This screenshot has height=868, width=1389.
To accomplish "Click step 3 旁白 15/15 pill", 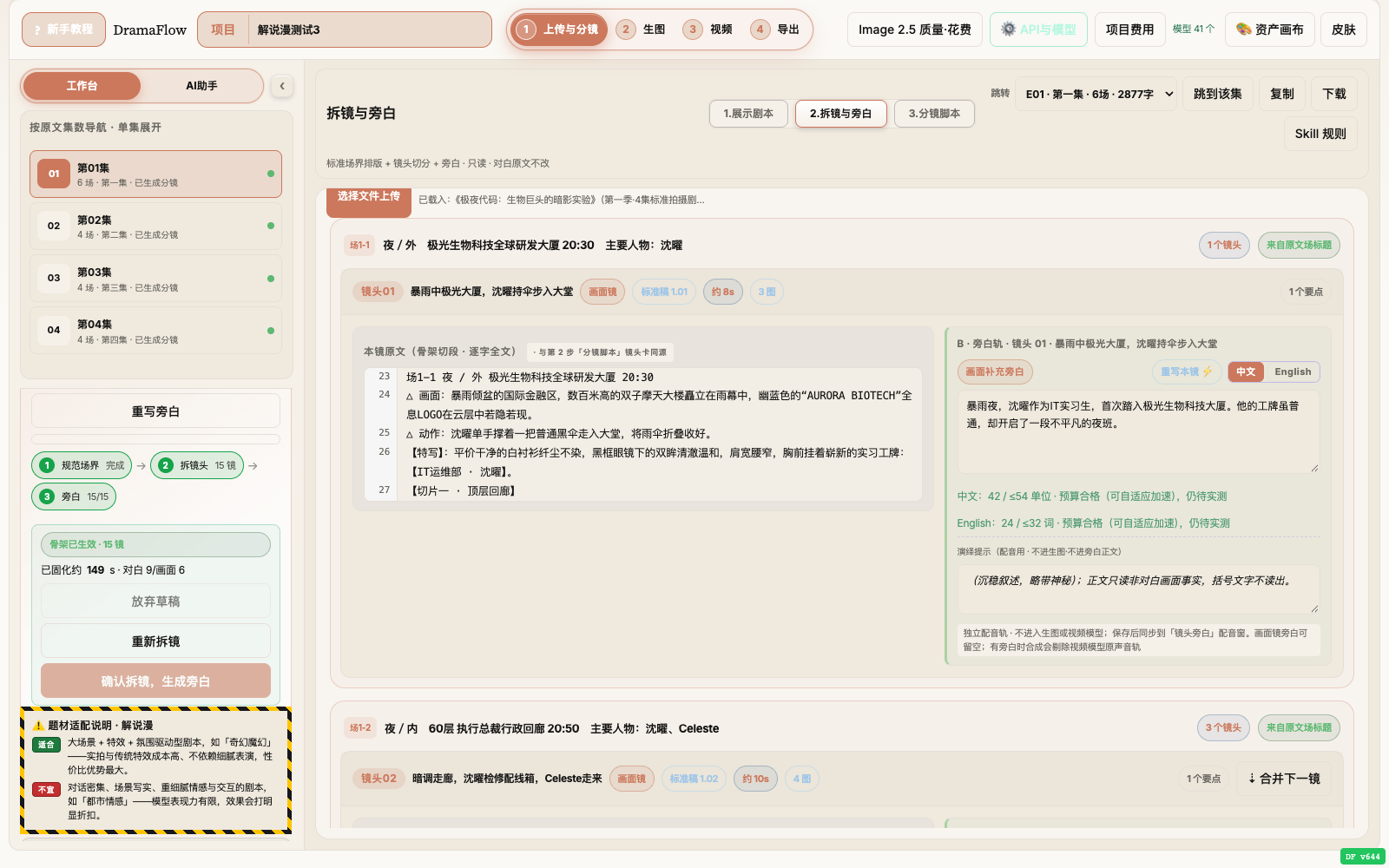I will [74, 496].
